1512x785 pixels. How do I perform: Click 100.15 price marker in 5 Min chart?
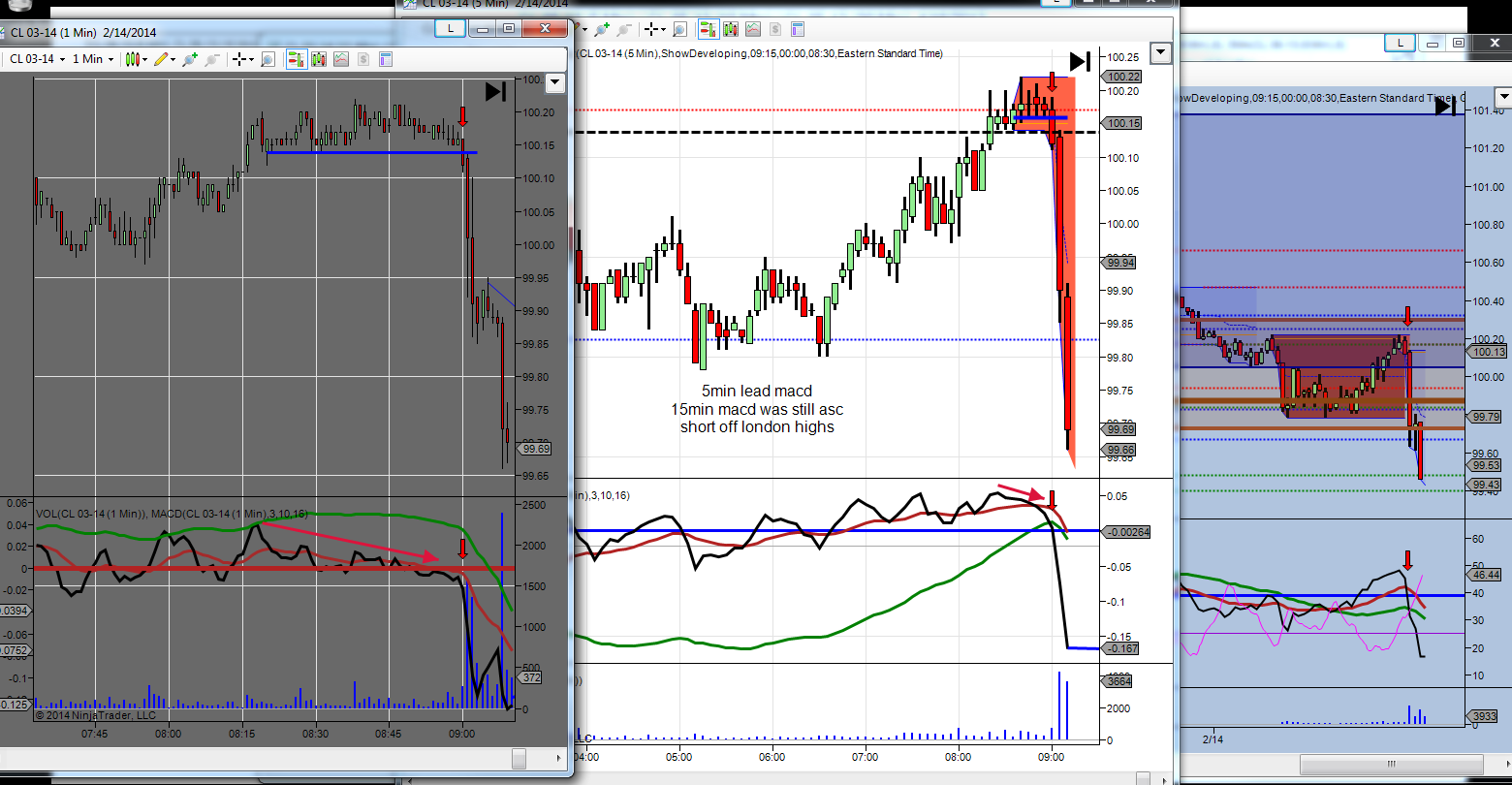click(1123, 123)
